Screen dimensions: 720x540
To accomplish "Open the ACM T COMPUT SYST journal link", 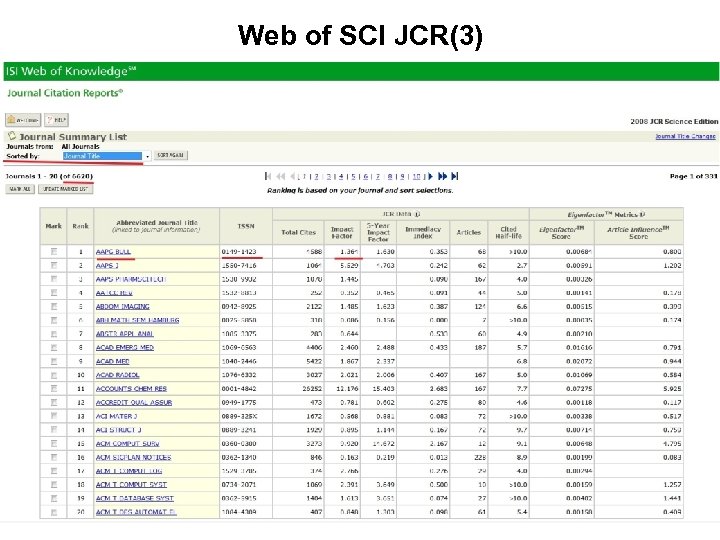I will [131, 484].
